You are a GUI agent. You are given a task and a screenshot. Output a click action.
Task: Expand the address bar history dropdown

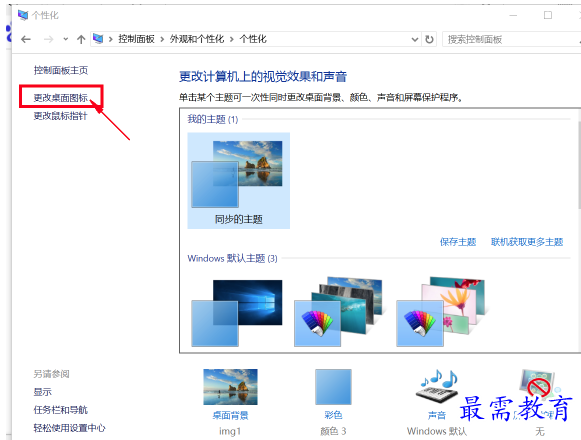click(x=415, y=39)
